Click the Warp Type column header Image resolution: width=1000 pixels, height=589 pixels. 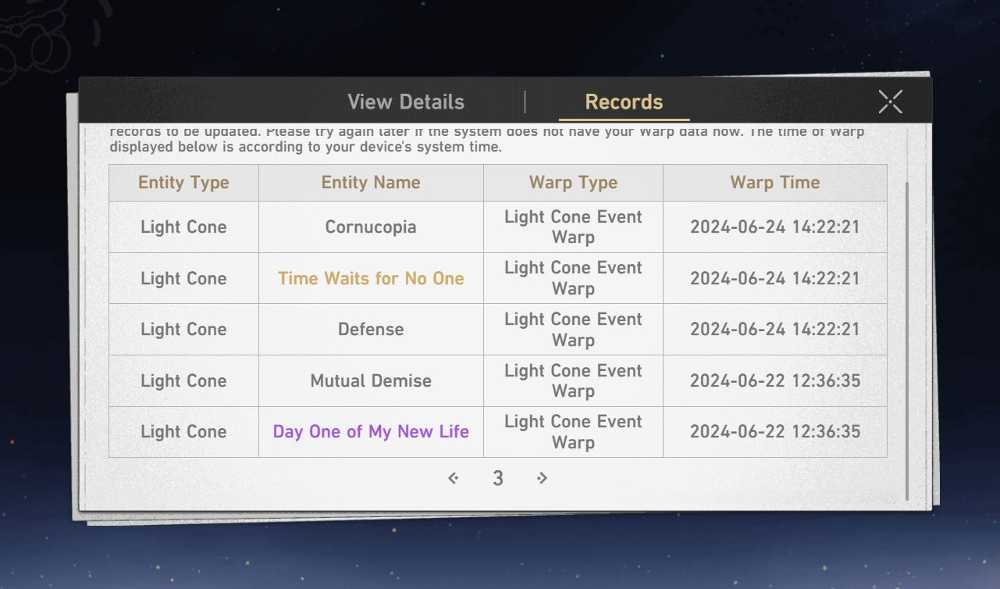pos(573,182)
